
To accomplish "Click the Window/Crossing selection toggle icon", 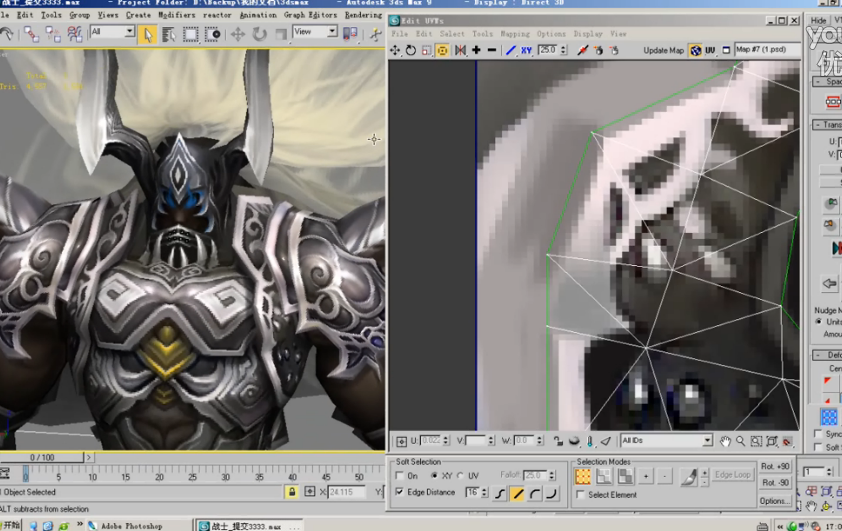I will pos(213,34).
